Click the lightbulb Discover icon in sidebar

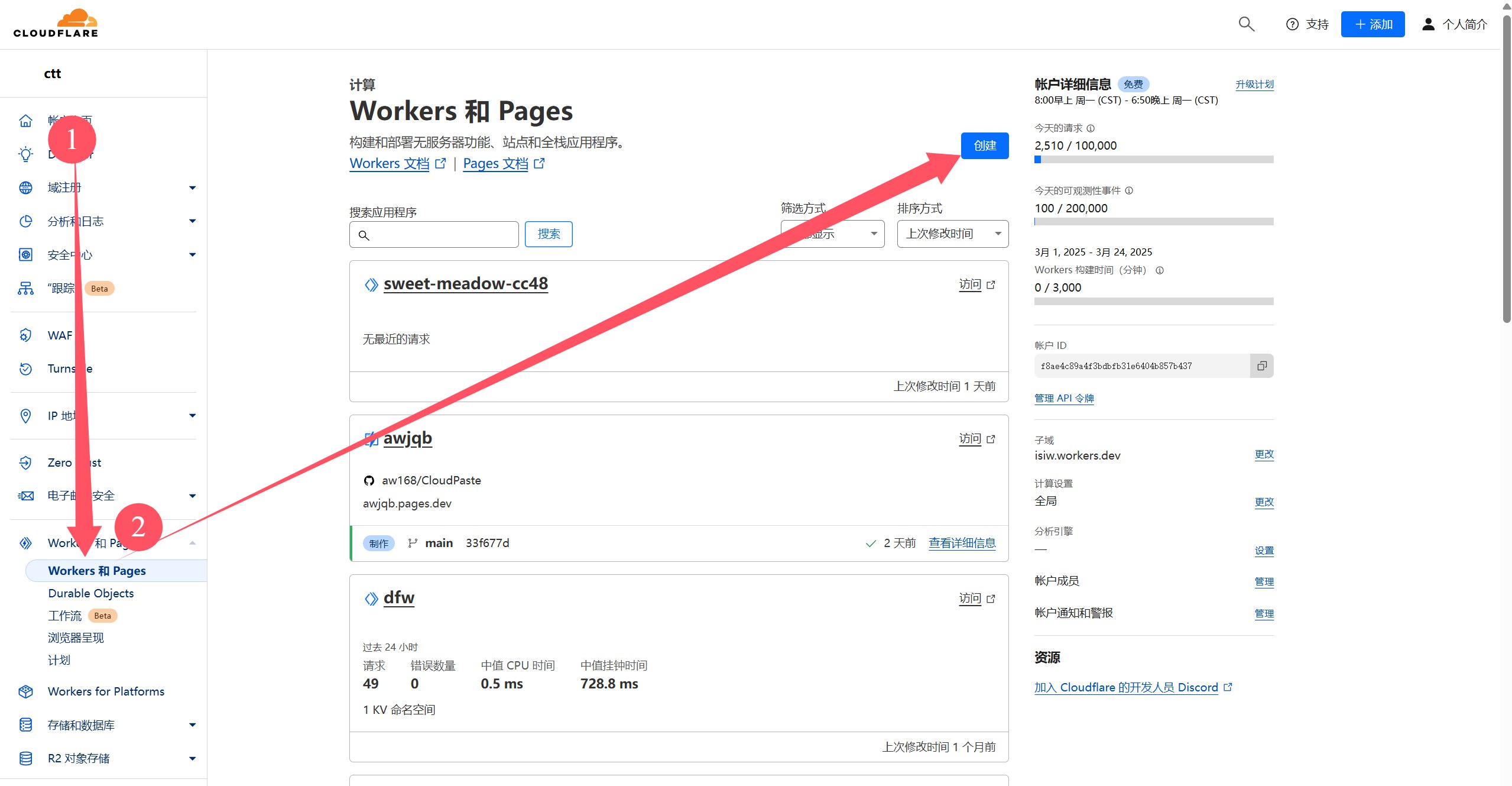coord(25,154)
